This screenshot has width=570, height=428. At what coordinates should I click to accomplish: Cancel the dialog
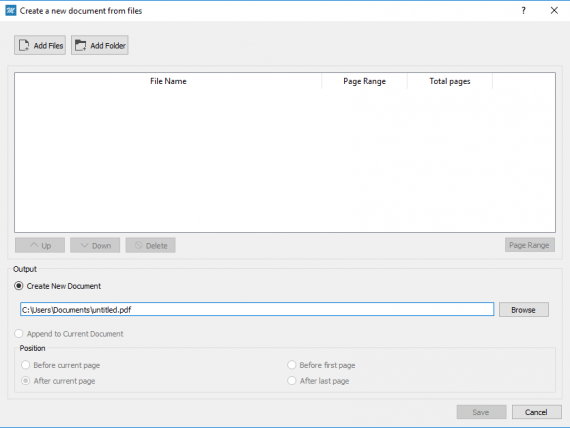[537, 412]
